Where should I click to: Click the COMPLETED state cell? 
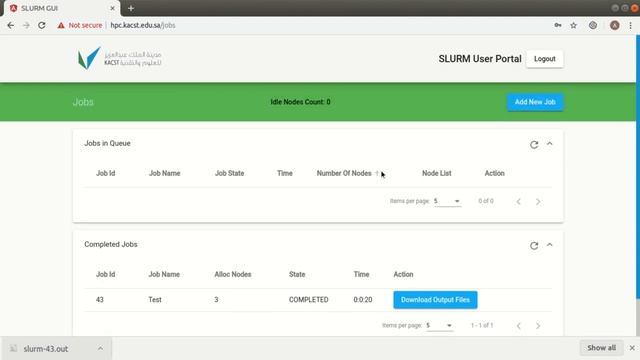(309, 300)
